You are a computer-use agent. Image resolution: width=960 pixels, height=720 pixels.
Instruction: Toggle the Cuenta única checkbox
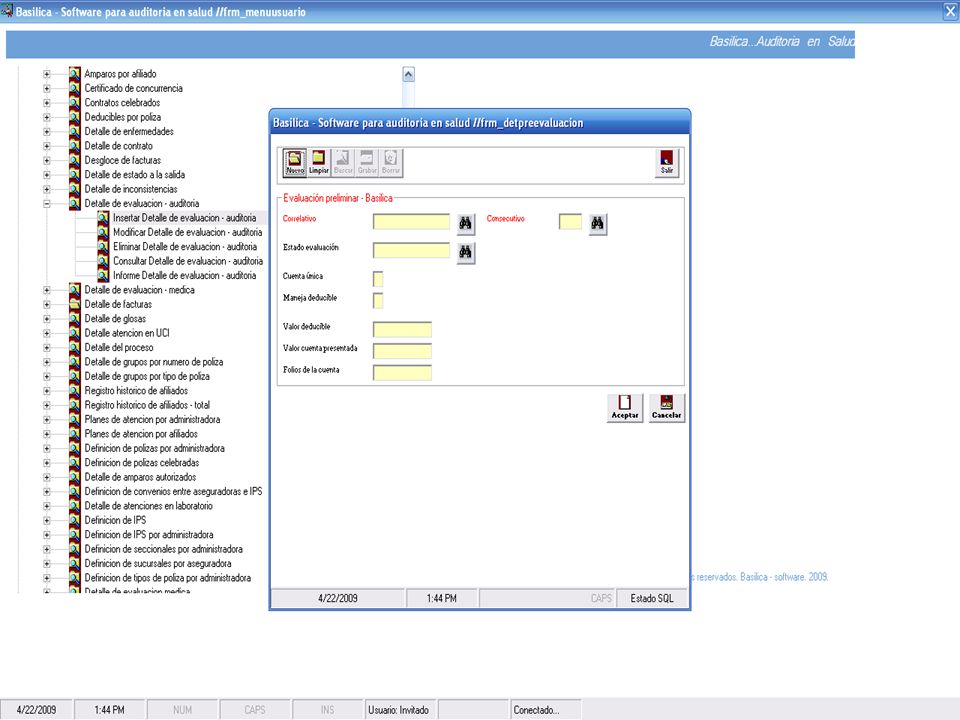[378, 279]
